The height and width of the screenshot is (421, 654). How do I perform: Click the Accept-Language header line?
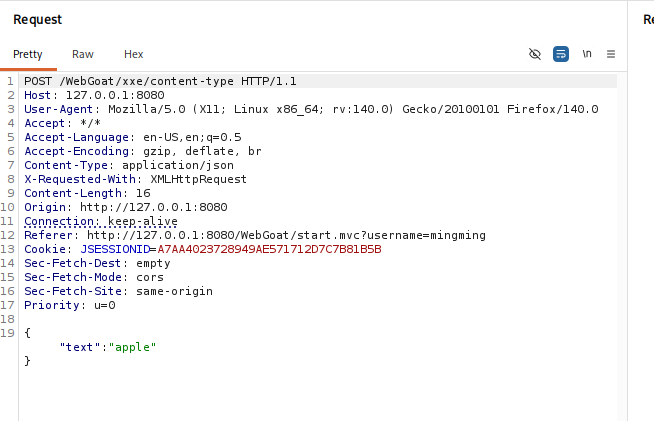(133, 137)
